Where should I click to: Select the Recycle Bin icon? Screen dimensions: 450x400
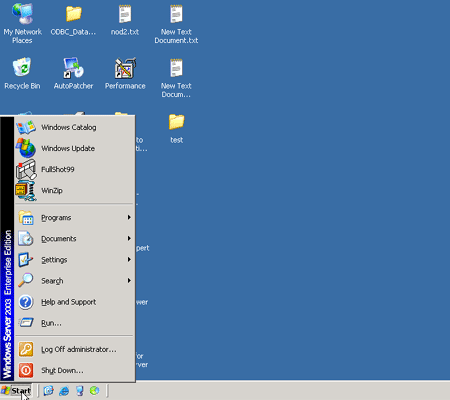[22, 74]
